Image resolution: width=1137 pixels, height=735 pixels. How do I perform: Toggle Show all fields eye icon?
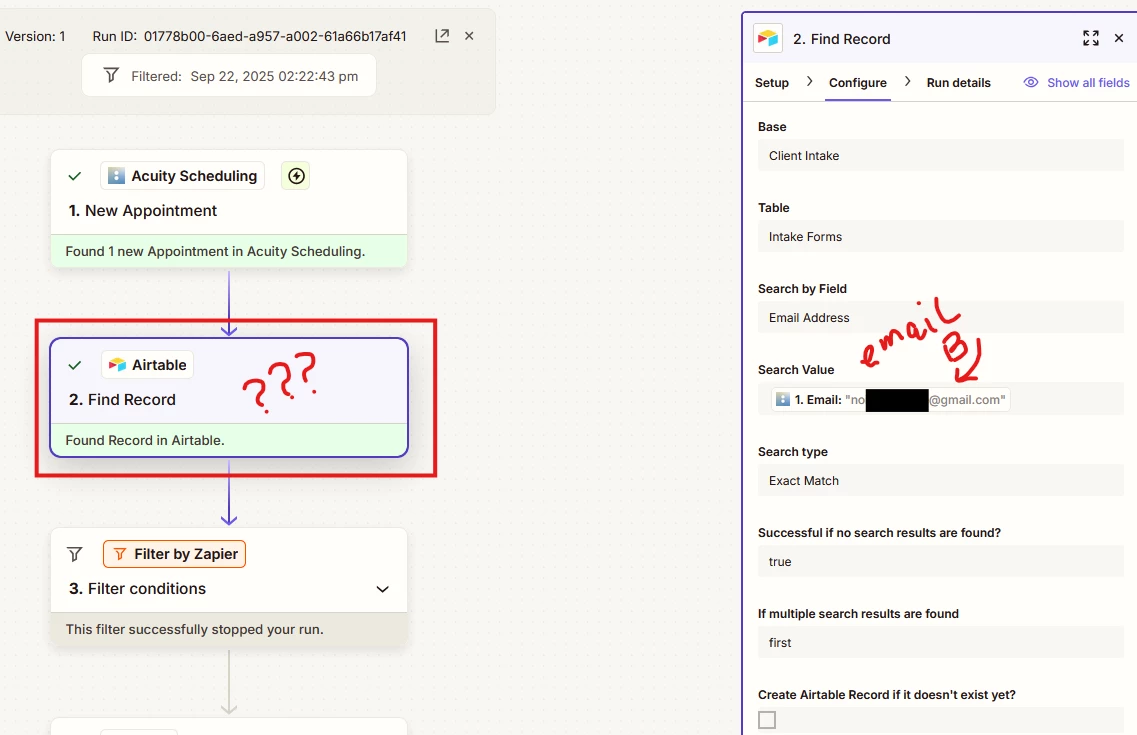(1030, 82)
